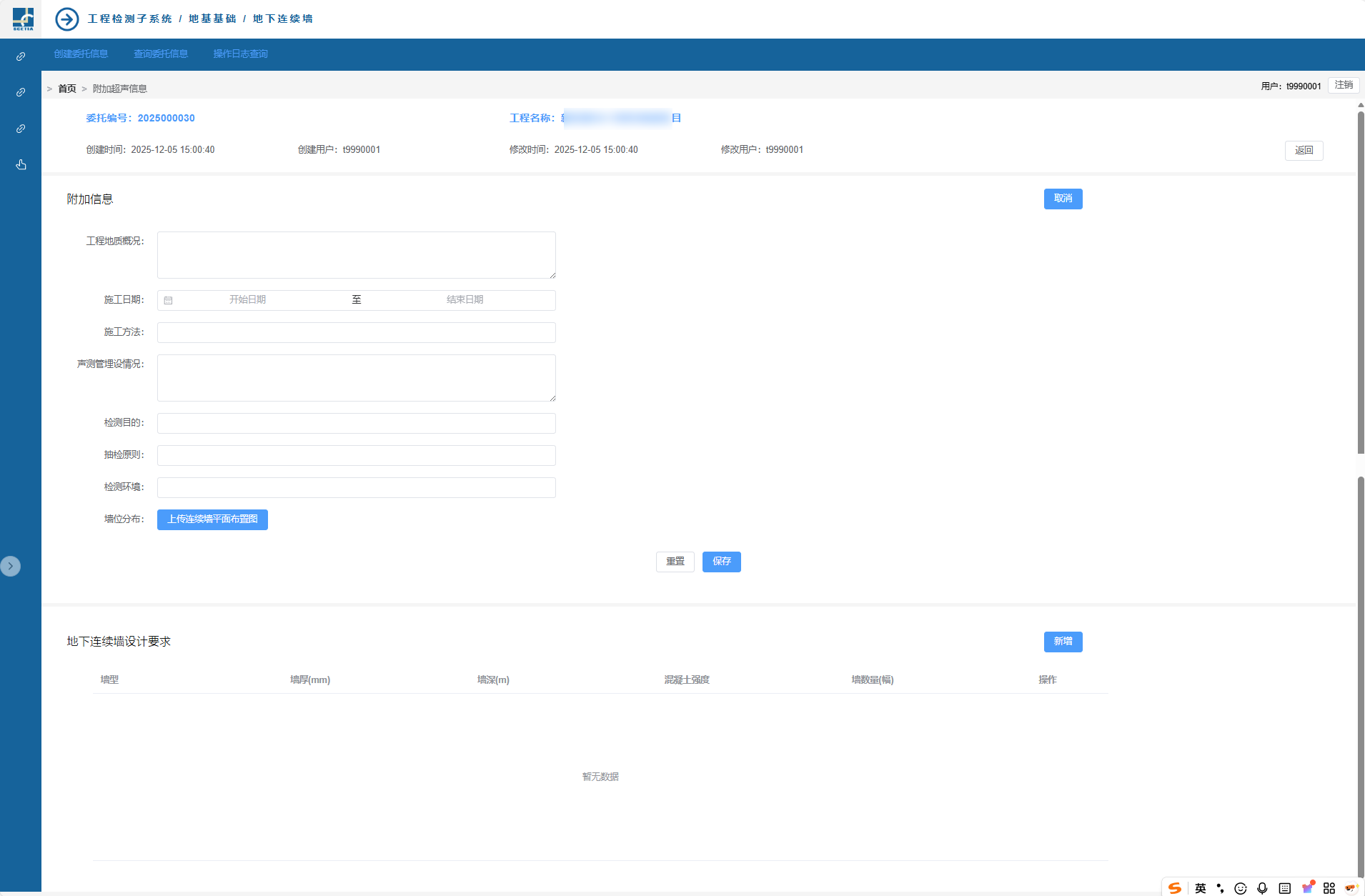This screenshot has width=1365, height=896.
Task: Click the hand pointer icon in left sidebar
Action: pos(21,165)
